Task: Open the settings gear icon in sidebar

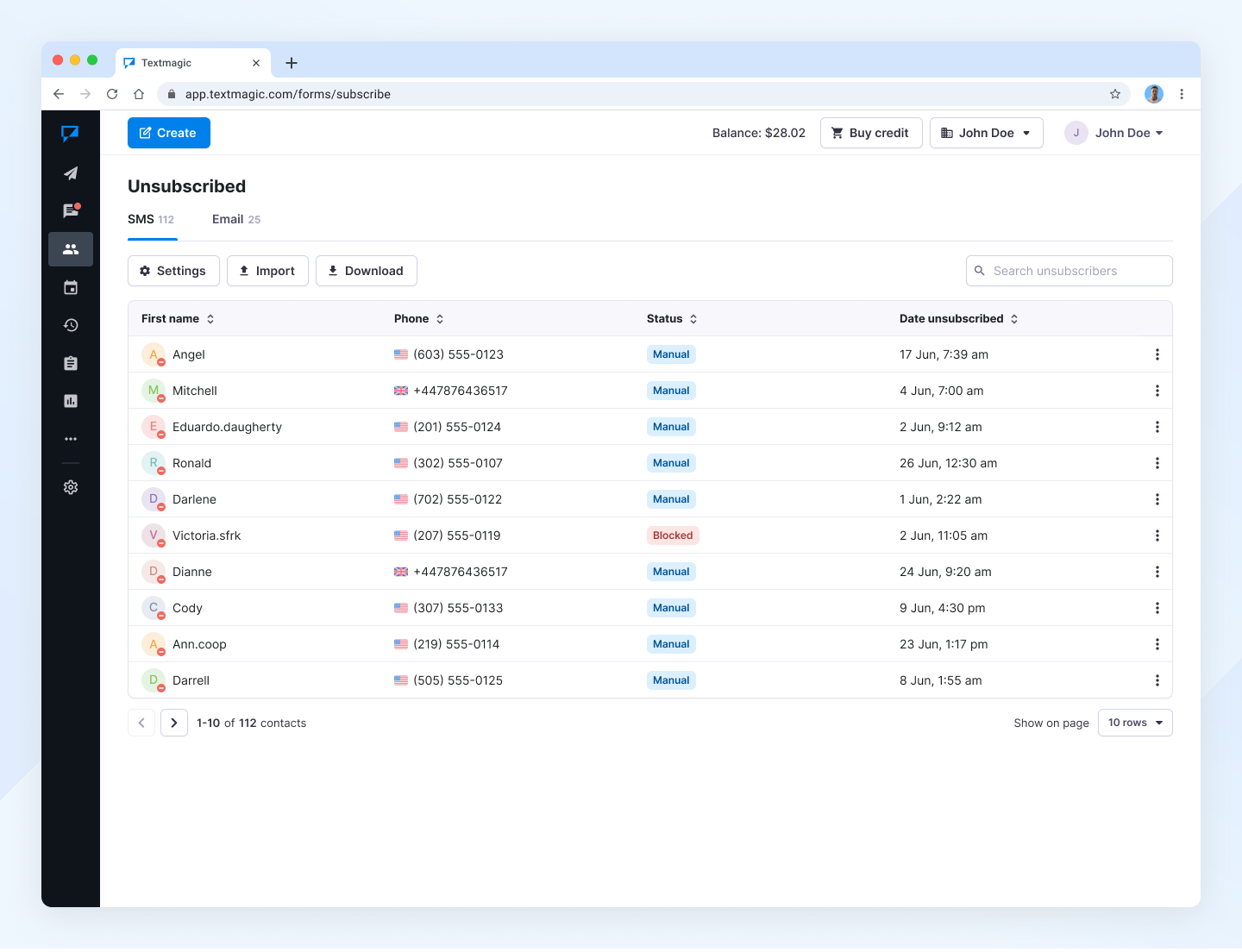Action: [71, 487]
